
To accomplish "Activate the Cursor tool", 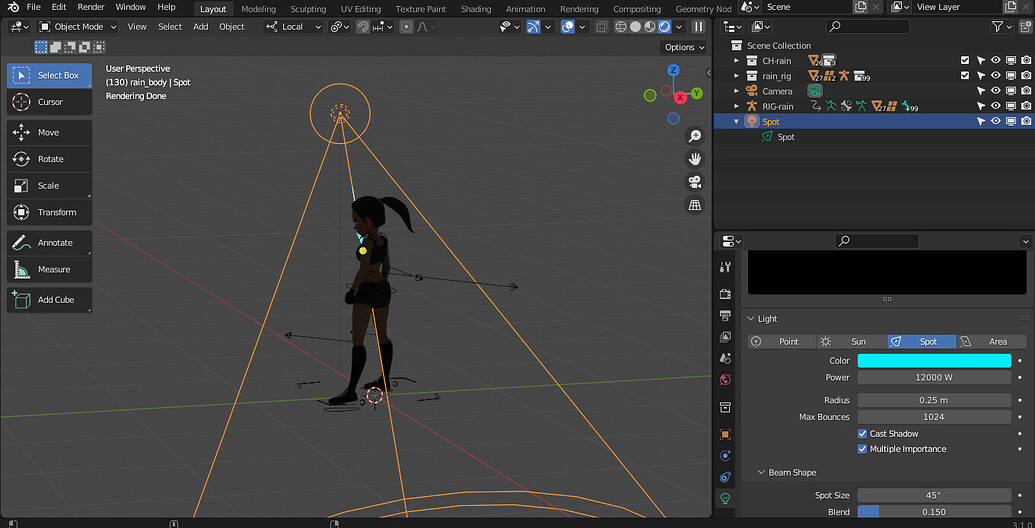I will tap(50, 102).
